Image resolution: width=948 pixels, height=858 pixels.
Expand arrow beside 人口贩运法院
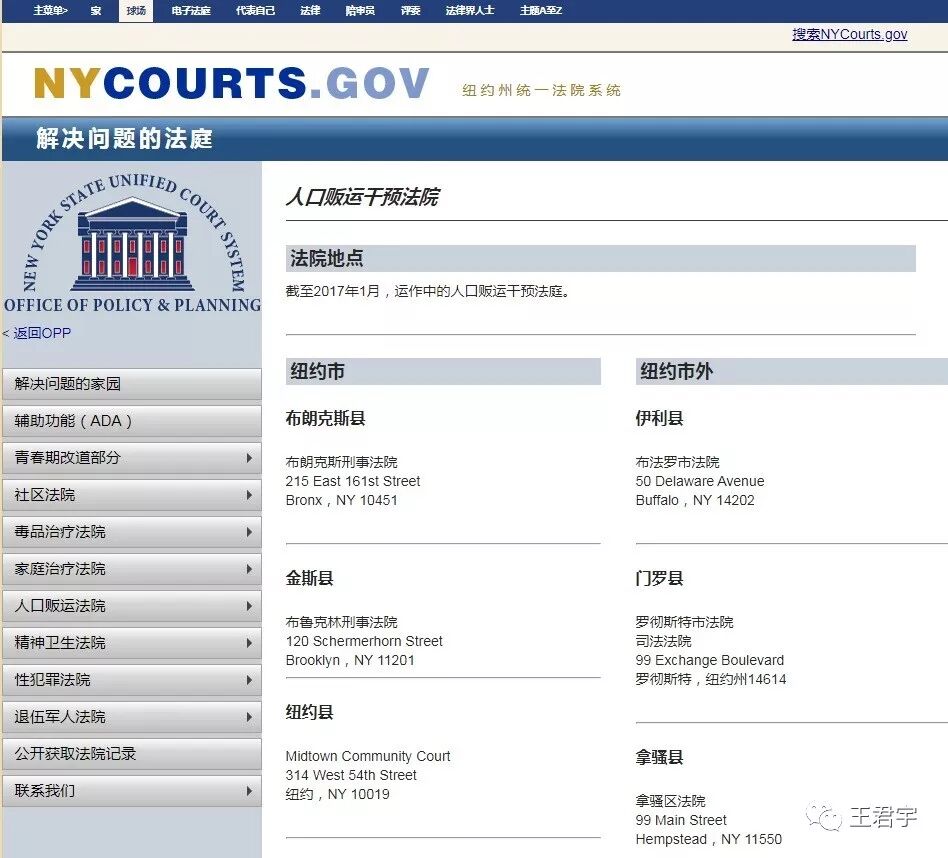point(249,606)
